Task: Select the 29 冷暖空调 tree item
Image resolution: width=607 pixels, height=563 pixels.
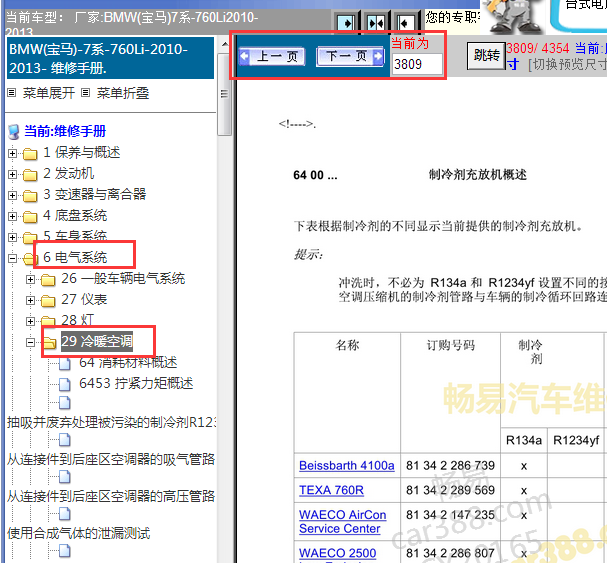Action: (x=97, y=341)
